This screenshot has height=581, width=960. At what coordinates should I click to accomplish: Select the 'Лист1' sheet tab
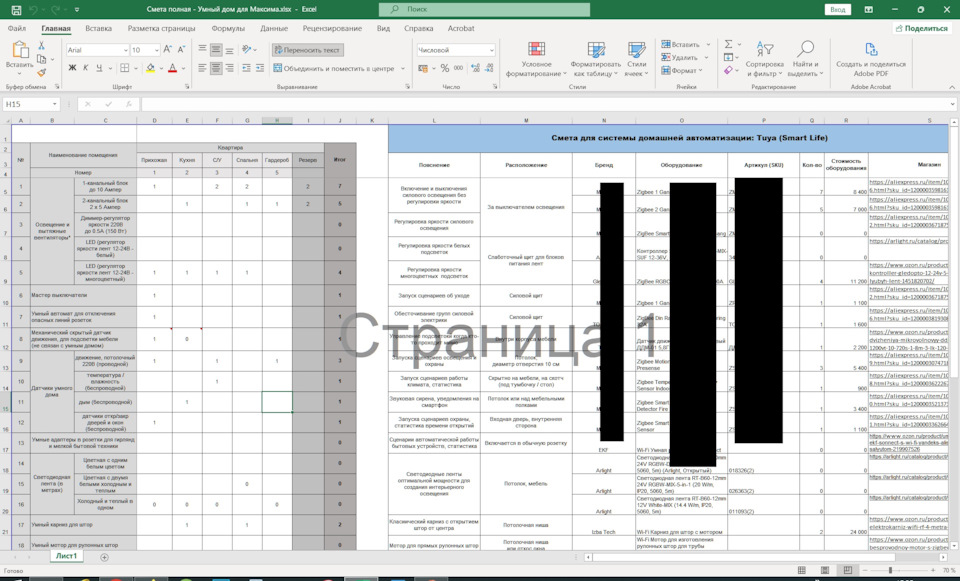66,557
